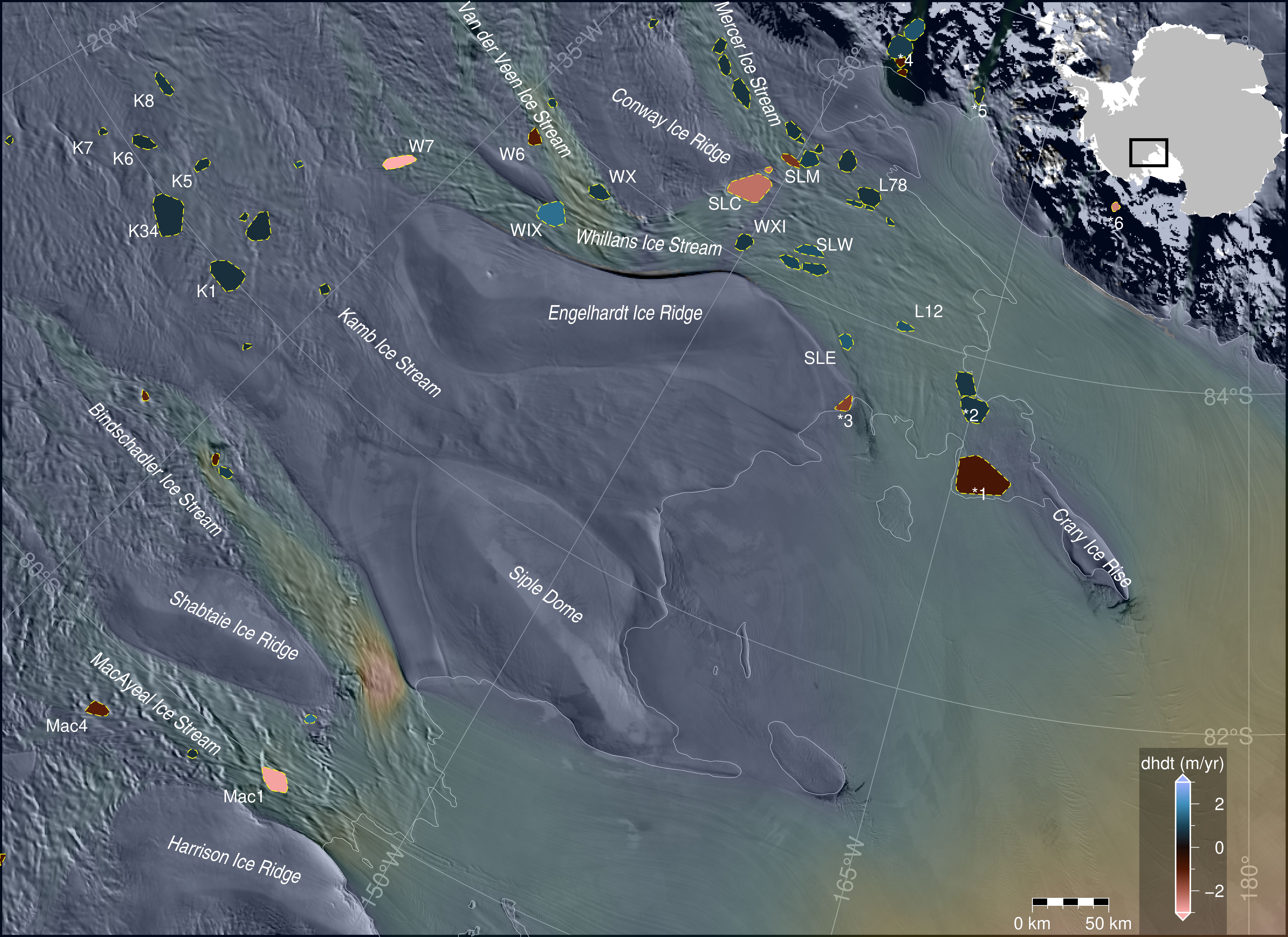Click the dhdt (m/yr) legend title

(x=1182, y=763)
